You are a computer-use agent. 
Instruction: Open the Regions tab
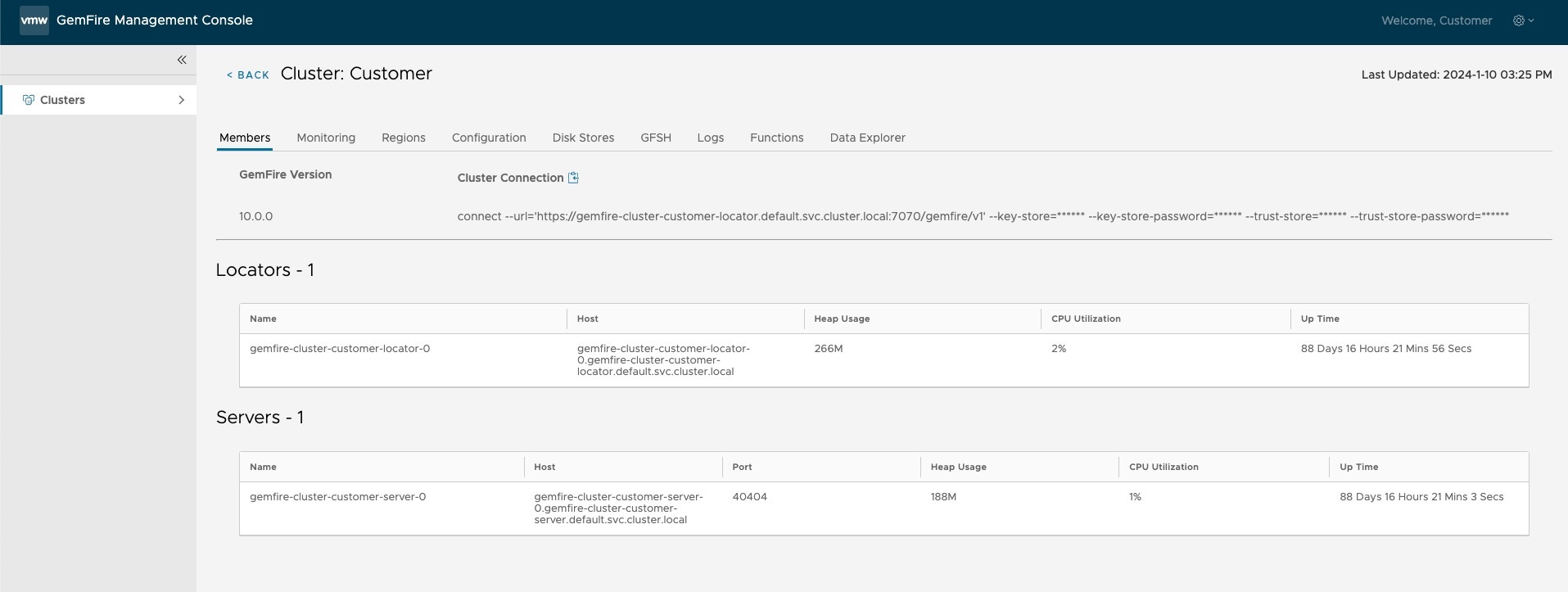pyautogui.click(x=404, y=138)
